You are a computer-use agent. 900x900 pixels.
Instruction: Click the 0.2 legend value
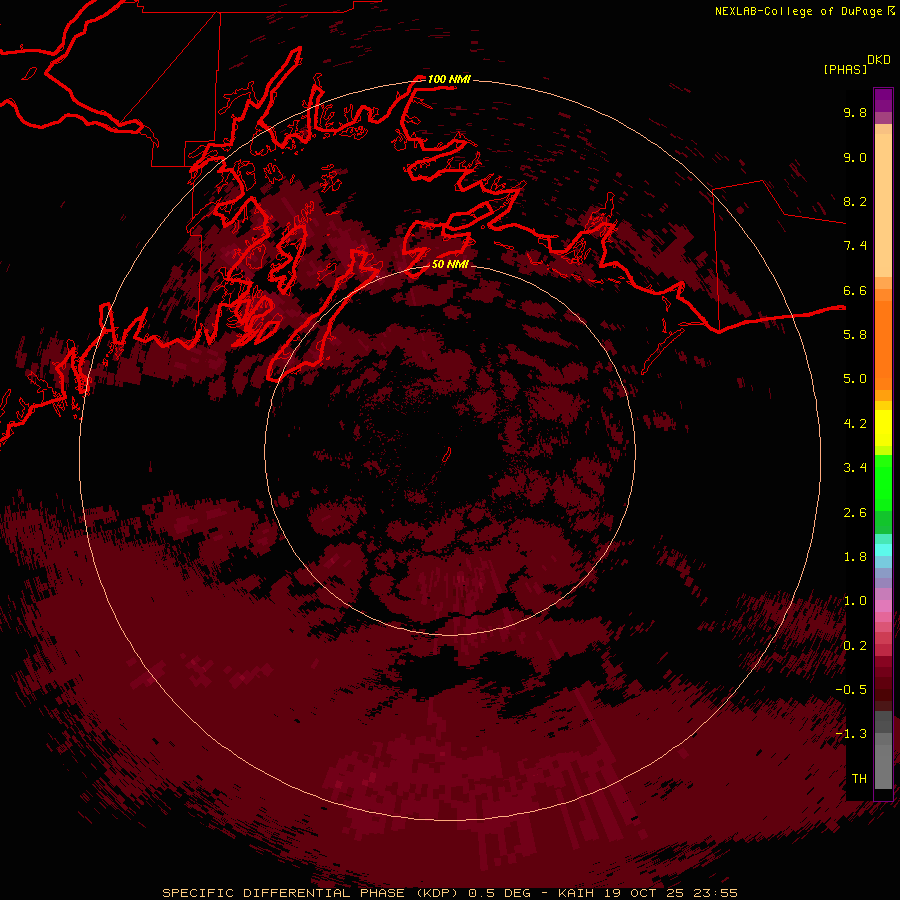click(855, 646)
